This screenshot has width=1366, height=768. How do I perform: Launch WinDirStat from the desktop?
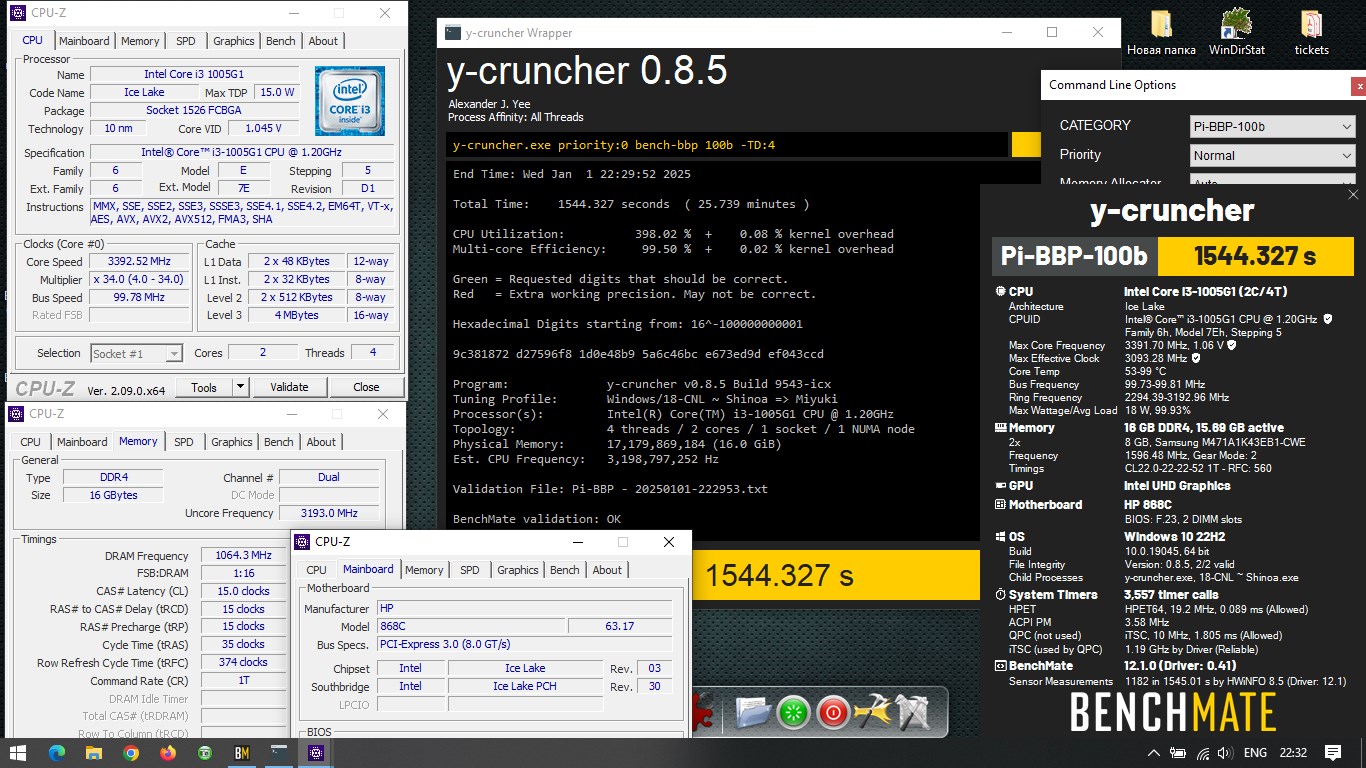[x=1237, y=33]
